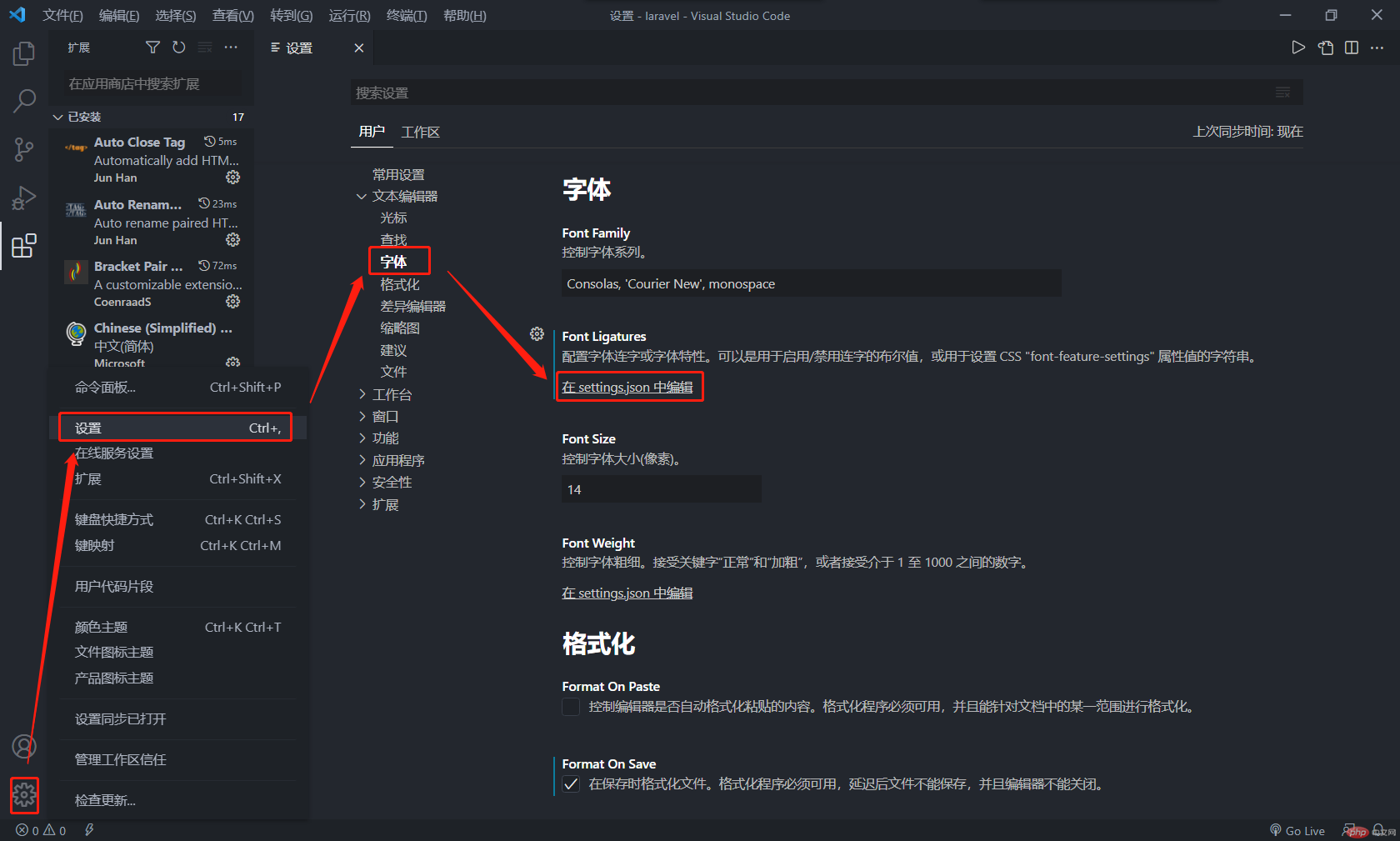The height and width of the screenshot is (841, 1400).
Task: Expand the 应用程序 settings category
Action: pyautogui.click(x=362, y=460)
